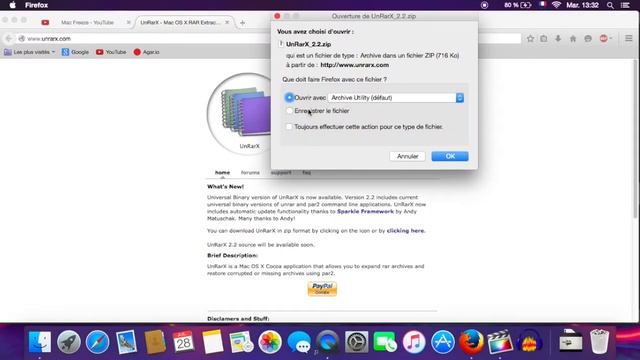
Task: Open System Preferences from the Dock
Action: coord(356,342)
